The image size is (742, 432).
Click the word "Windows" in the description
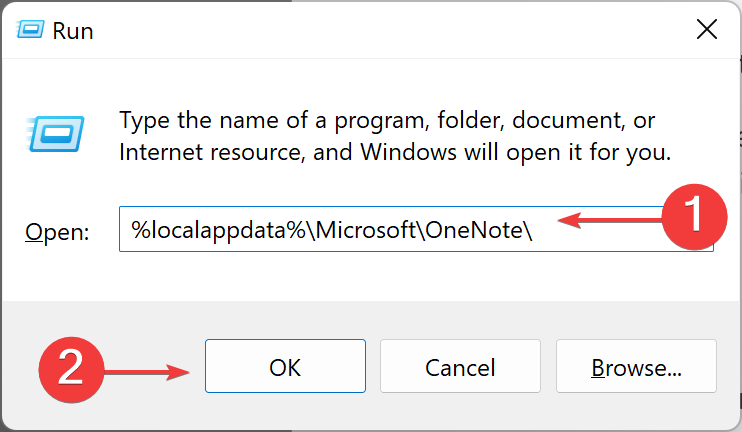(x=409, y=152)
